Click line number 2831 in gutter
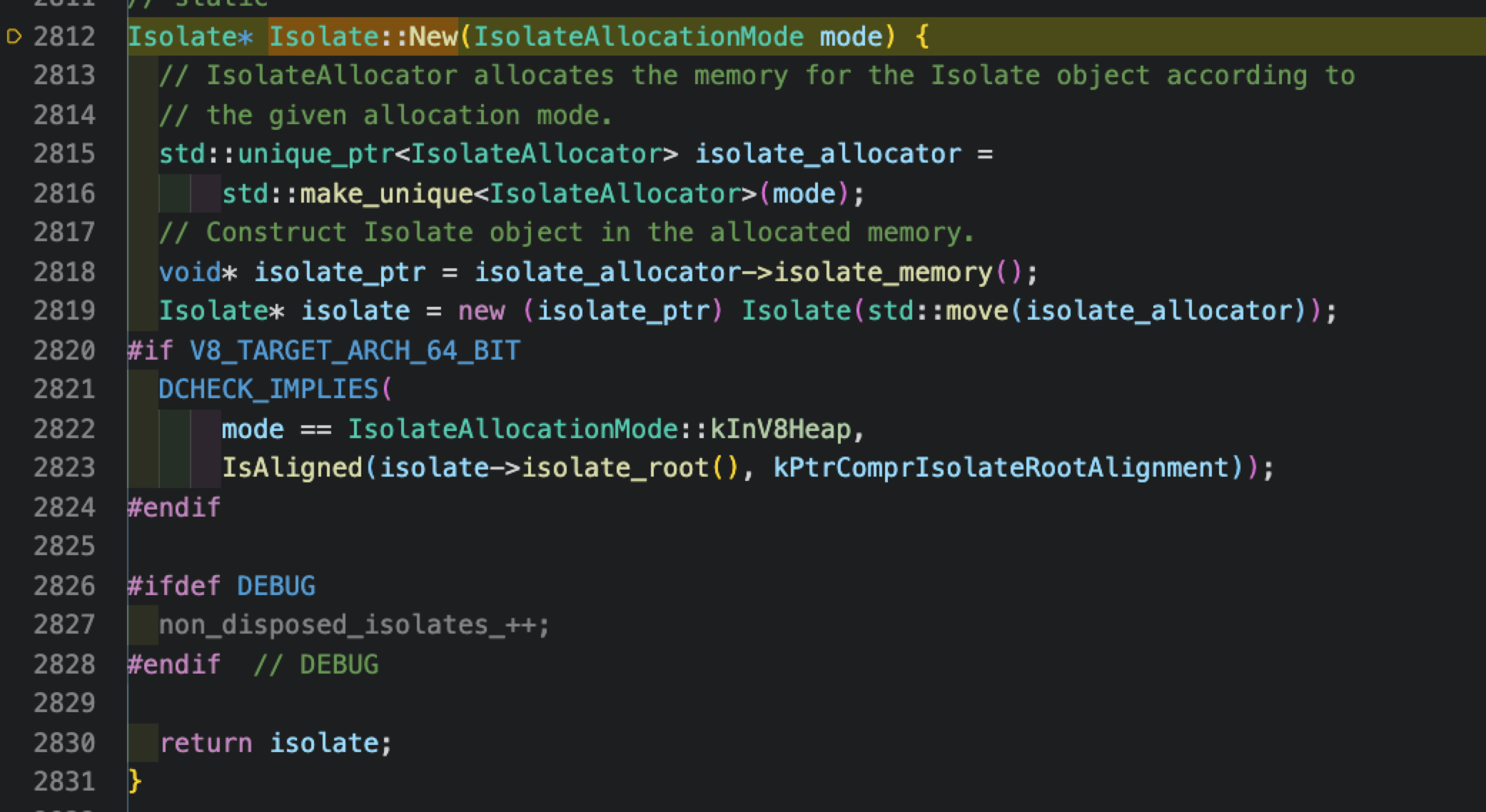Viewport: 1486px width, 812px height. pyautogui.click(x=64, y=781)
